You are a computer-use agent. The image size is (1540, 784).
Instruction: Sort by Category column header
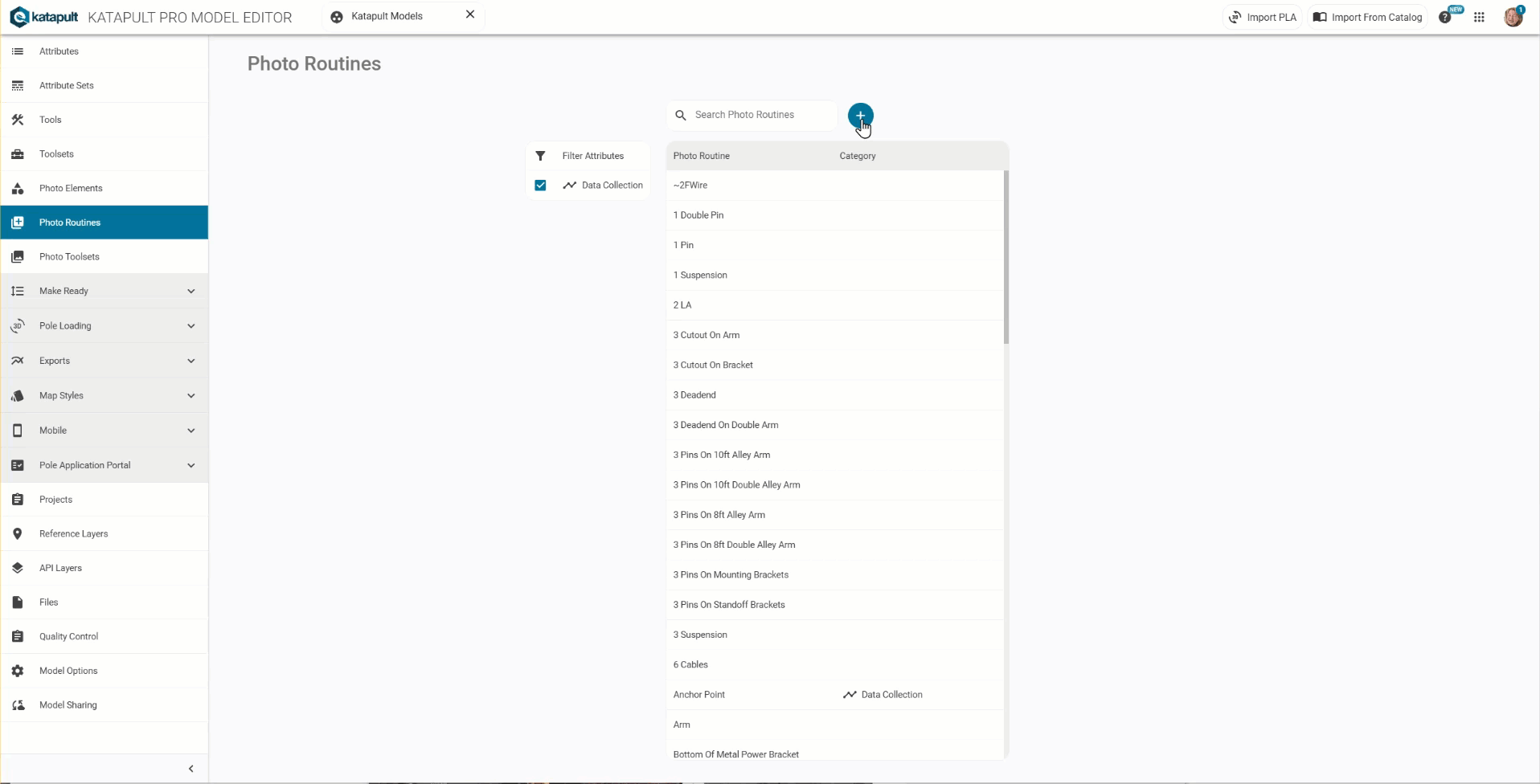(858, 156)
